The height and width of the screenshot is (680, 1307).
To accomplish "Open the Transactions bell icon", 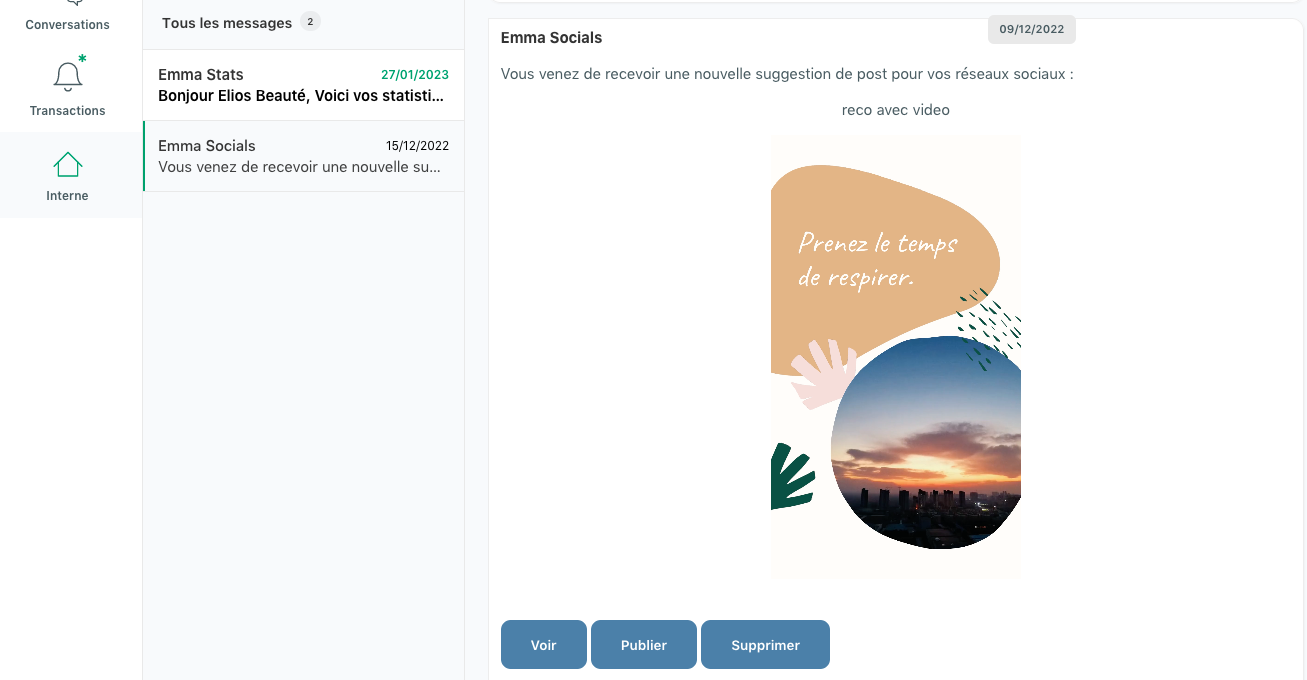I will click(x=68, y=76).
